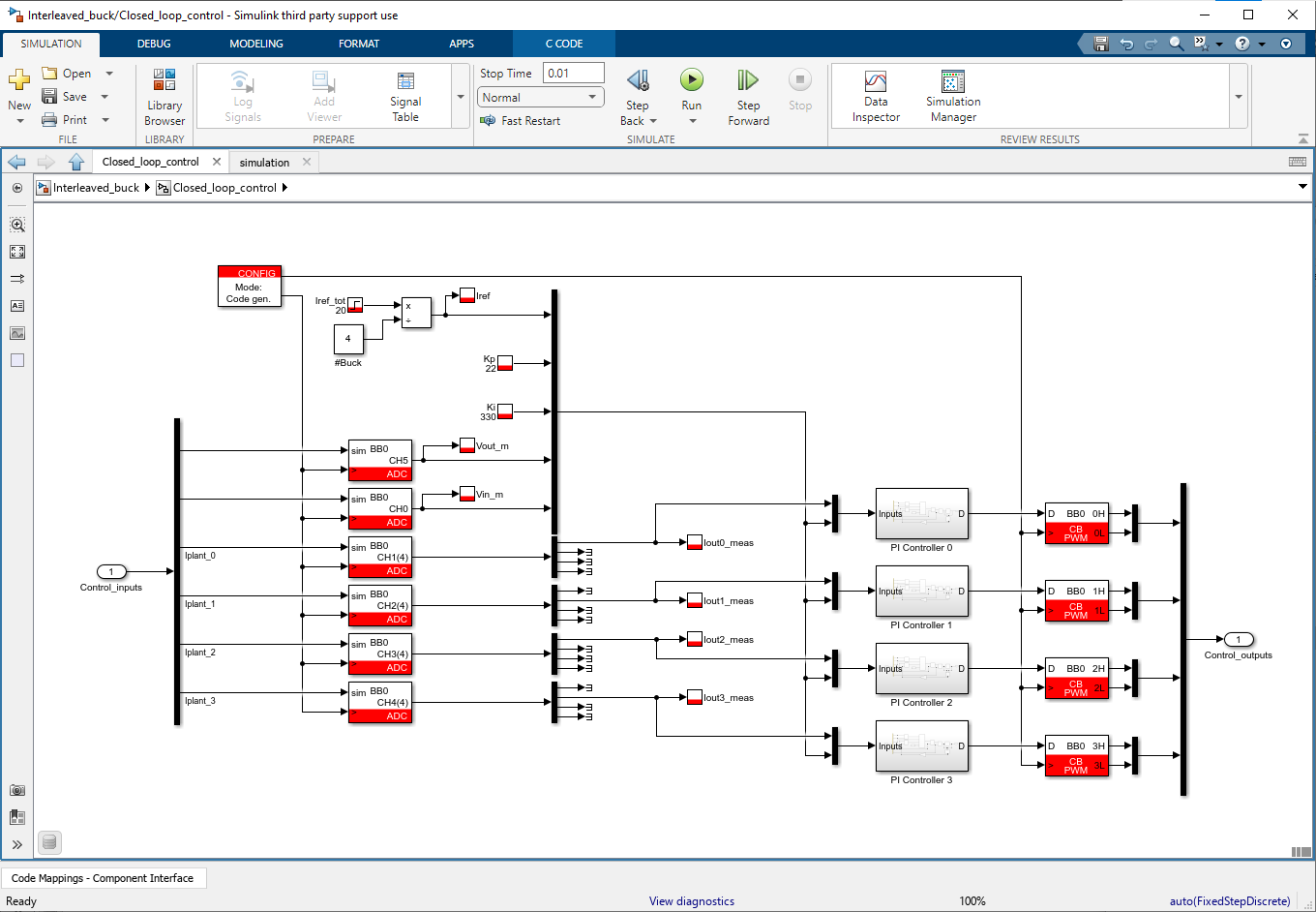The width and height of the screenshot is (1316, 912).
Task: Select the PI Controller 3 block
Action: (922, 746)
